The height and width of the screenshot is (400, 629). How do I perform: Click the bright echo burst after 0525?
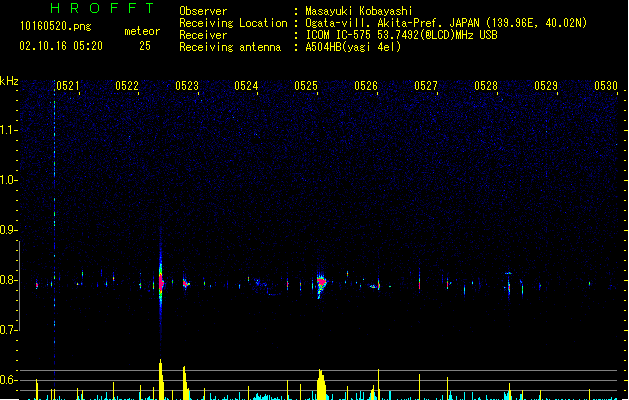coord(321,282)
